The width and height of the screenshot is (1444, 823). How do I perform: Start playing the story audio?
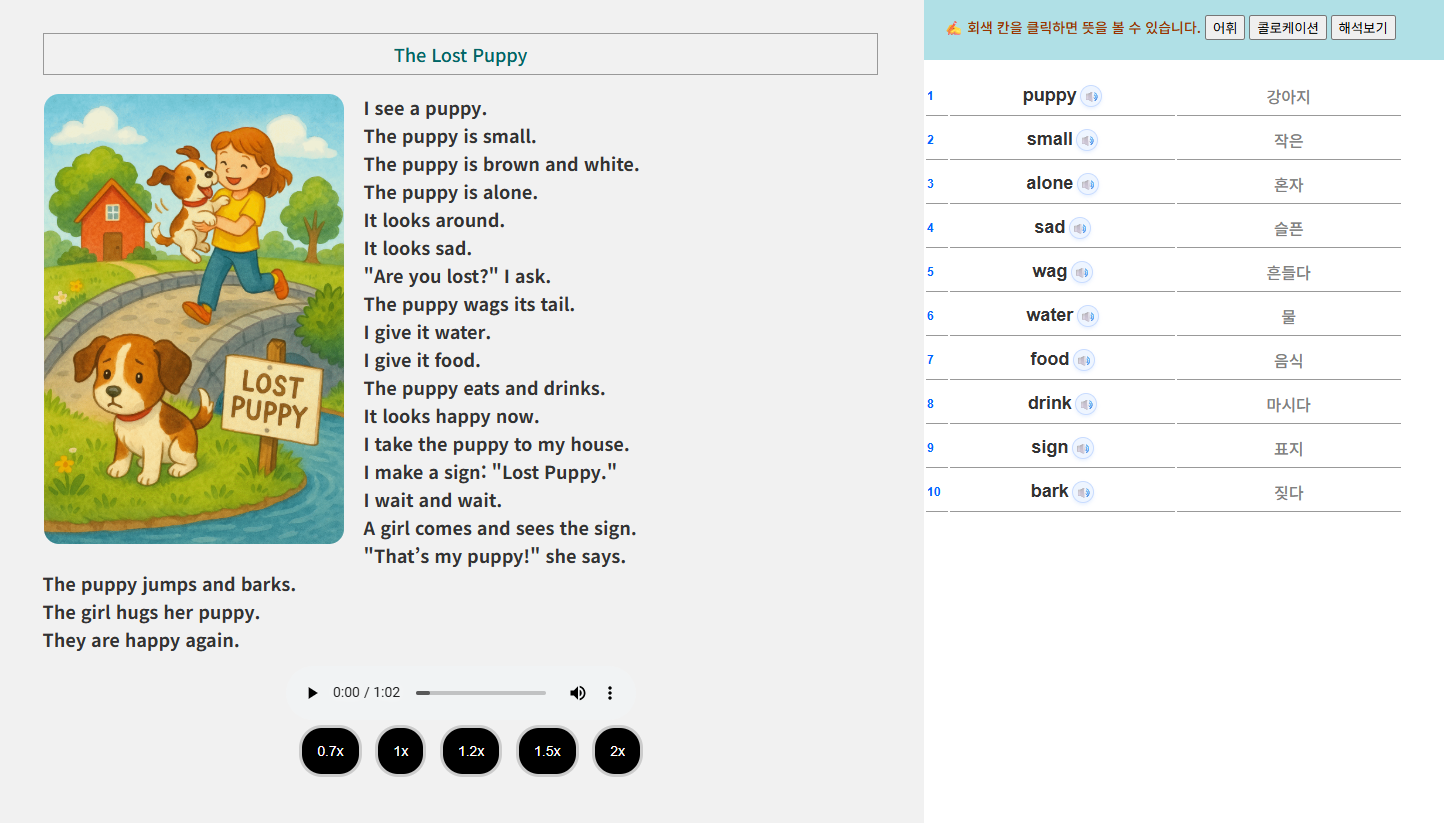313,693
